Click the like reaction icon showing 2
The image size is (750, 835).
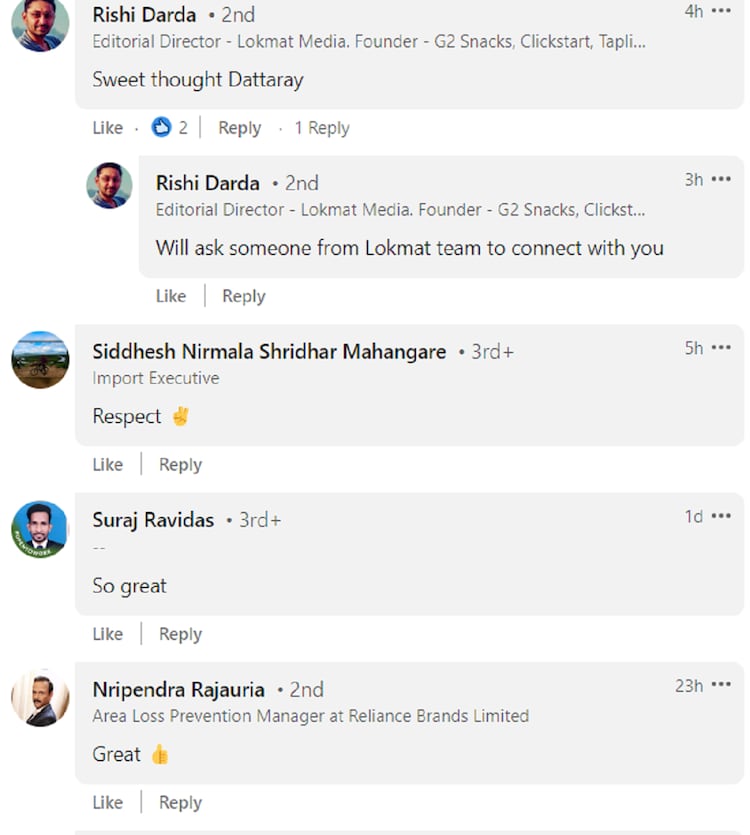[x=162, y=128]
